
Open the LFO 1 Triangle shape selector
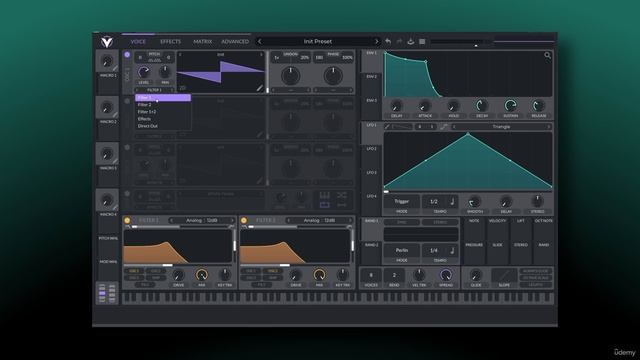[501, 127]
